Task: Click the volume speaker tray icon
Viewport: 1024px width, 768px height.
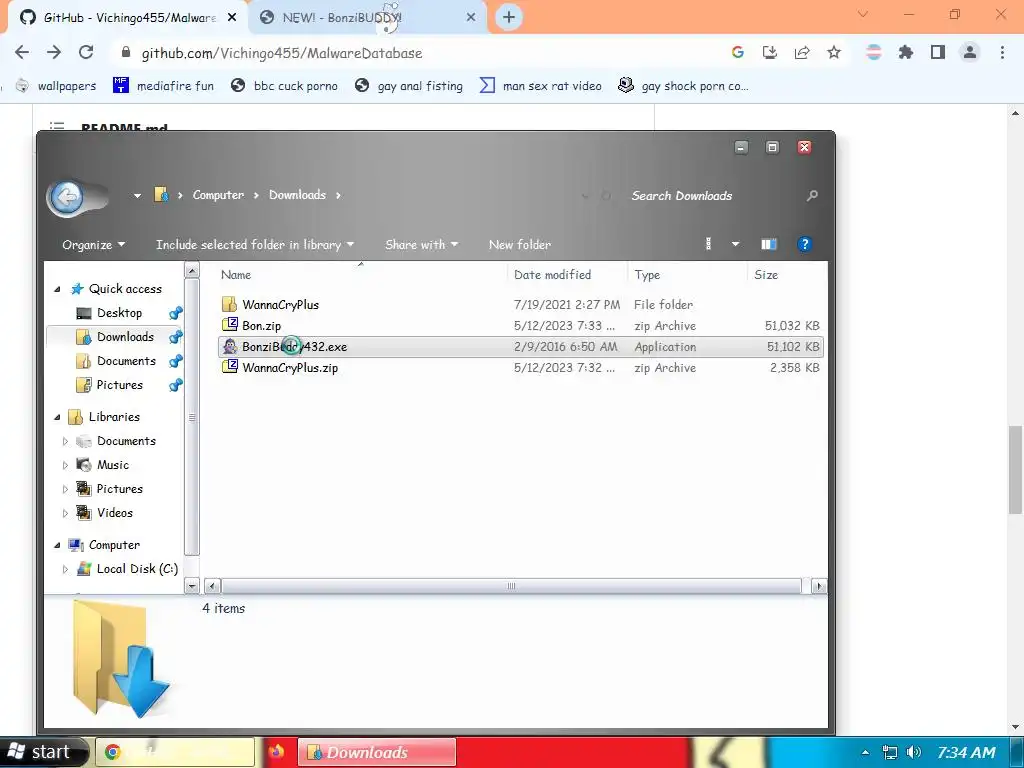Action: click(x=914, y=752)
